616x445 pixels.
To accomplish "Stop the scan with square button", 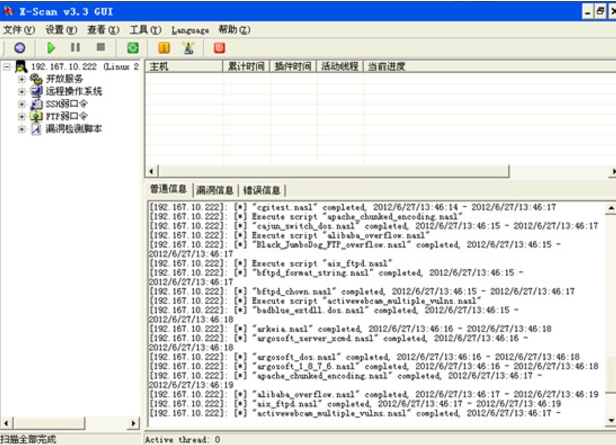I will pos(101,47).
